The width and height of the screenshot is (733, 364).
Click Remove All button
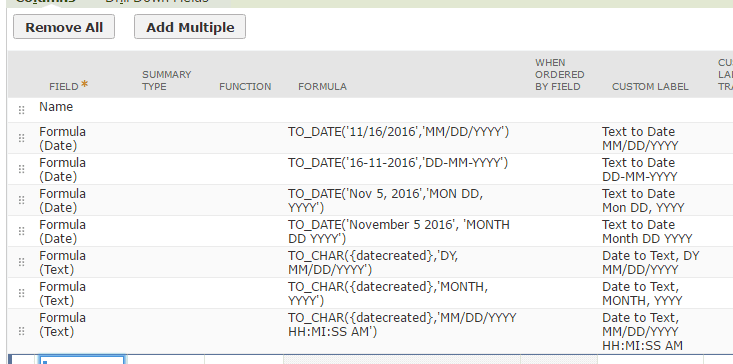64,27
